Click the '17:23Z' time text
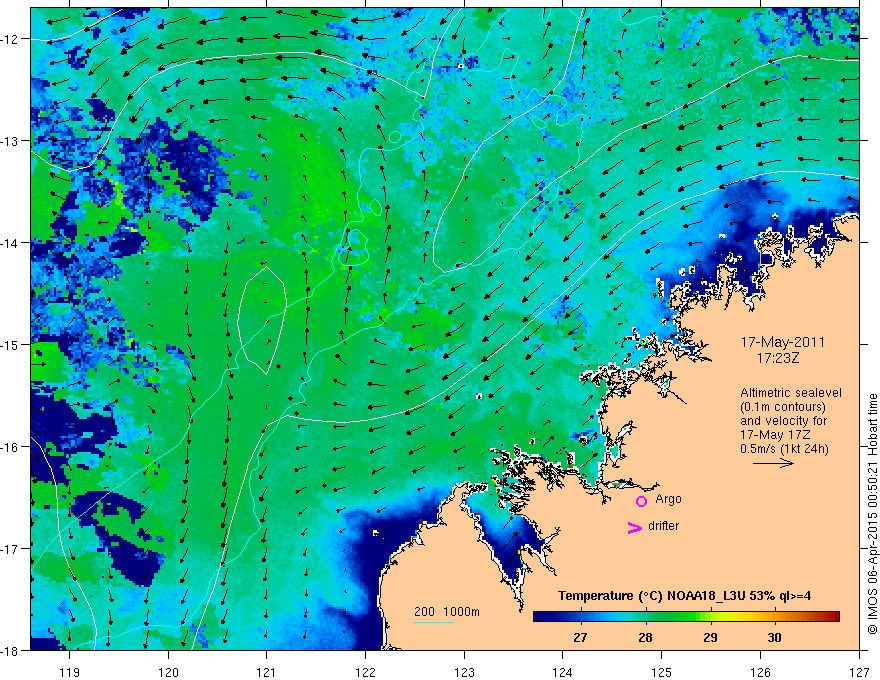The image size is (880, 680). [777, 358]
